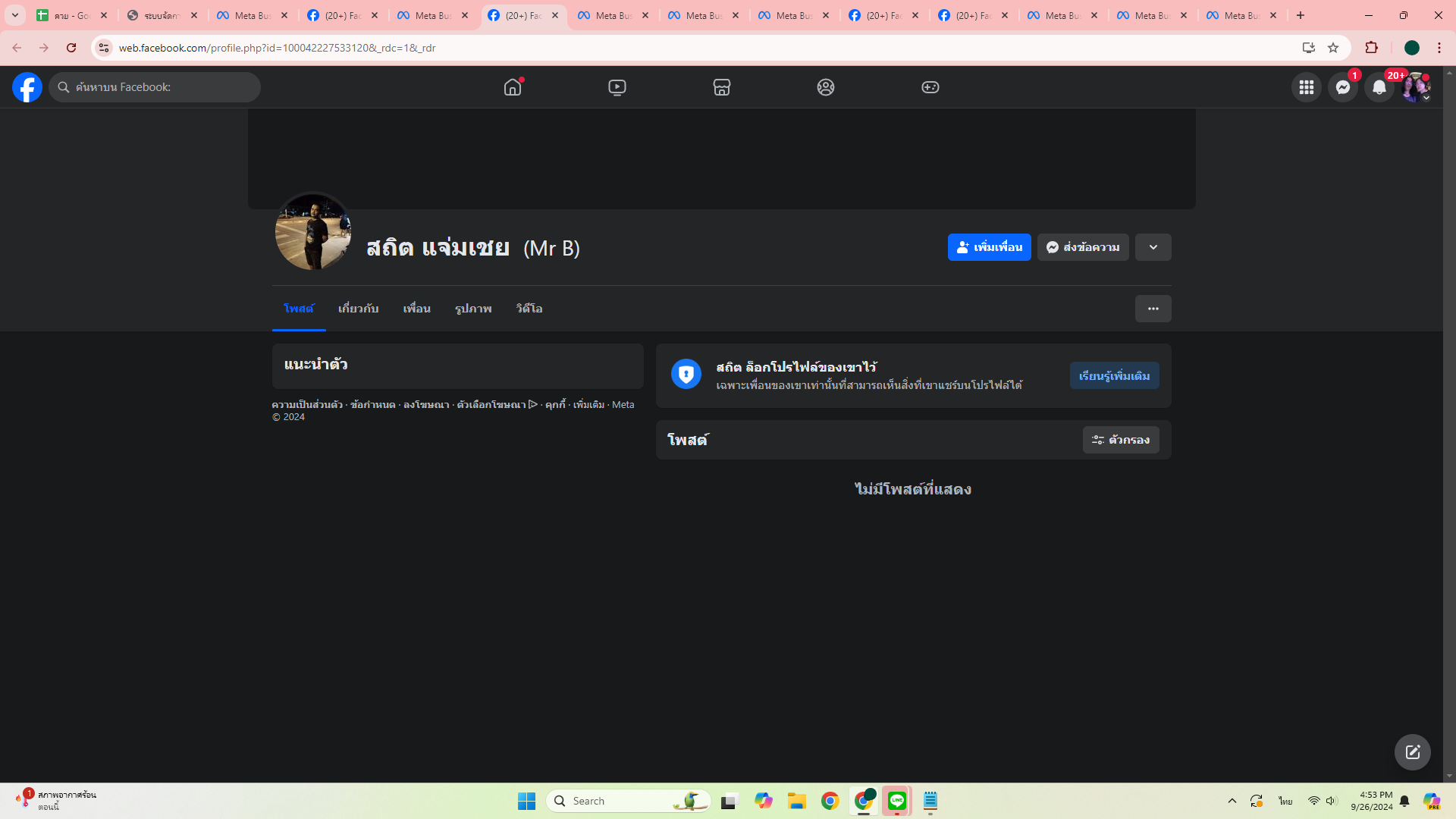Open the Messenger chats icon

pyautogui.click(x=1342, y=87)
